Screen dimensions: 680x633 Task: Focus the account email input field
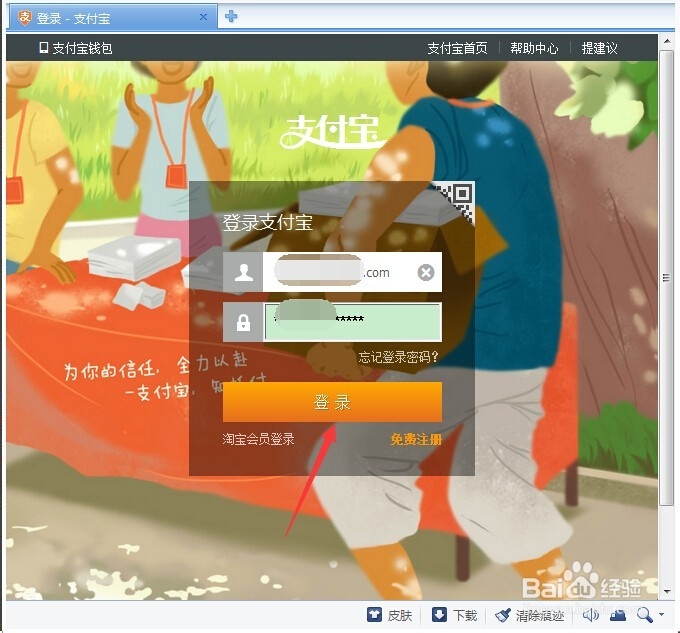(x=352, y=272)
